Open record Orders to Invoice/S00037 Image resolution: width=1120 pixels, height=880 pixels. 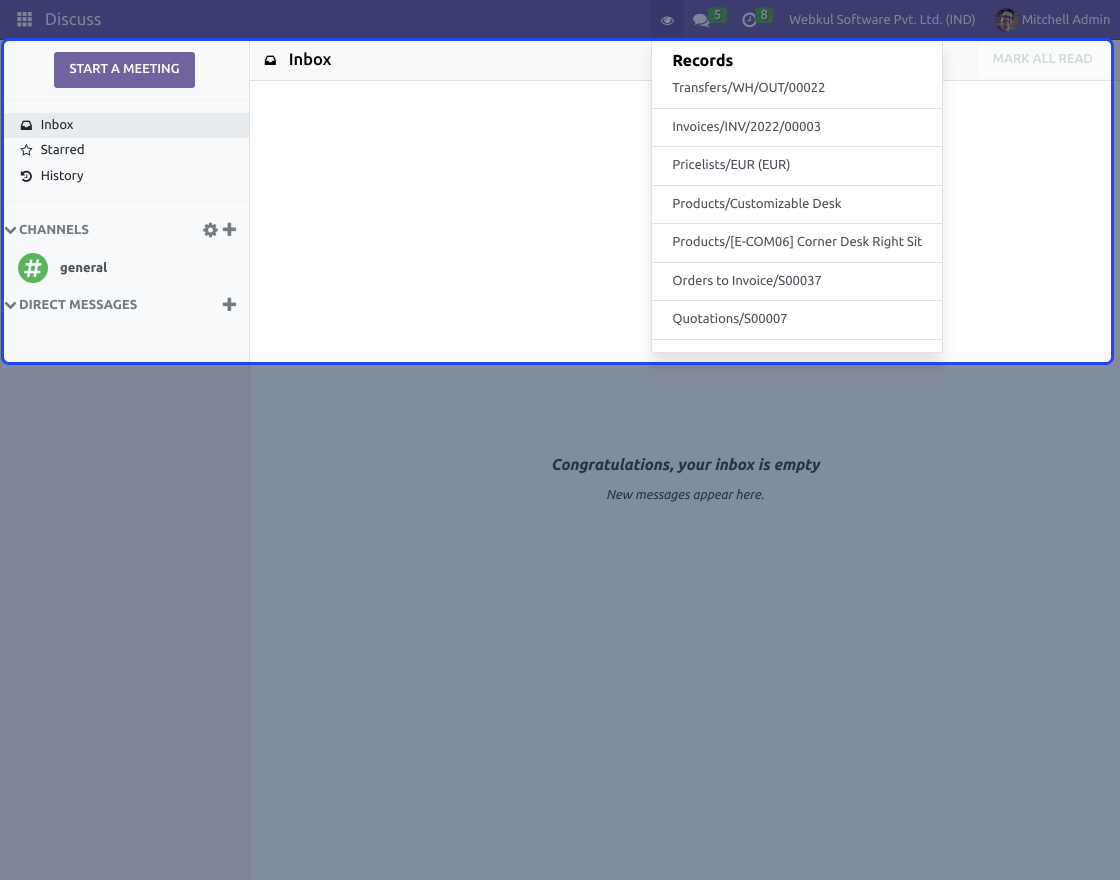[796, 281]
